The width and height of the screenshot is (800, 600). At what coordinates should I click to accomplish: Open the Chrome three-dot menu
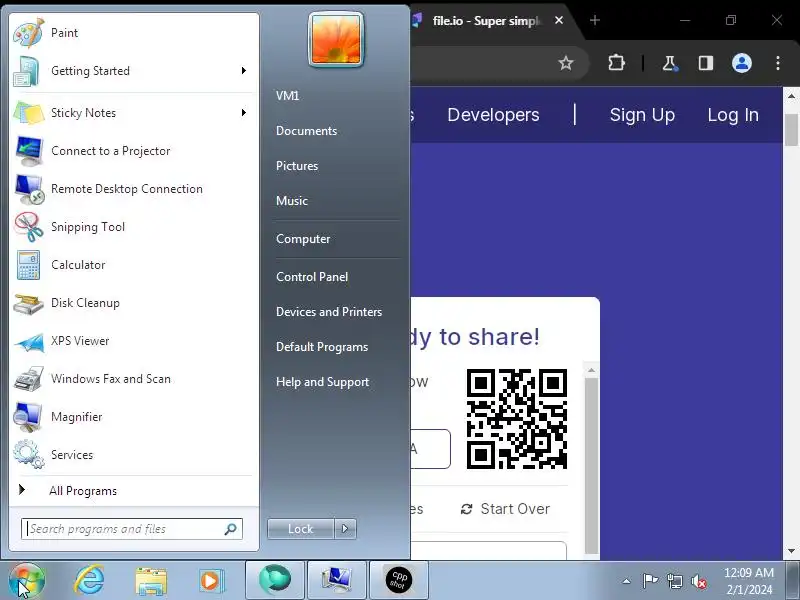click(x=778, y=63)
